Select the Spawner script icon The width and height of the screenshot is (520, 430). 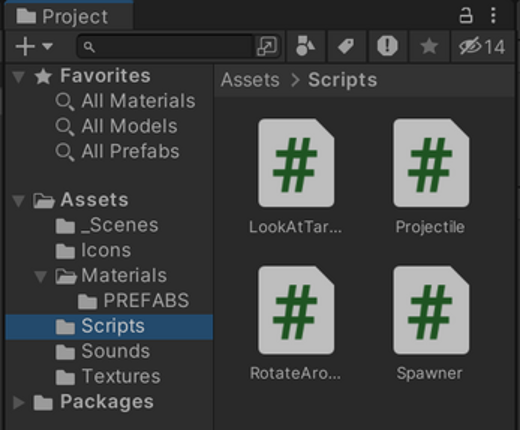pos(431,310)
